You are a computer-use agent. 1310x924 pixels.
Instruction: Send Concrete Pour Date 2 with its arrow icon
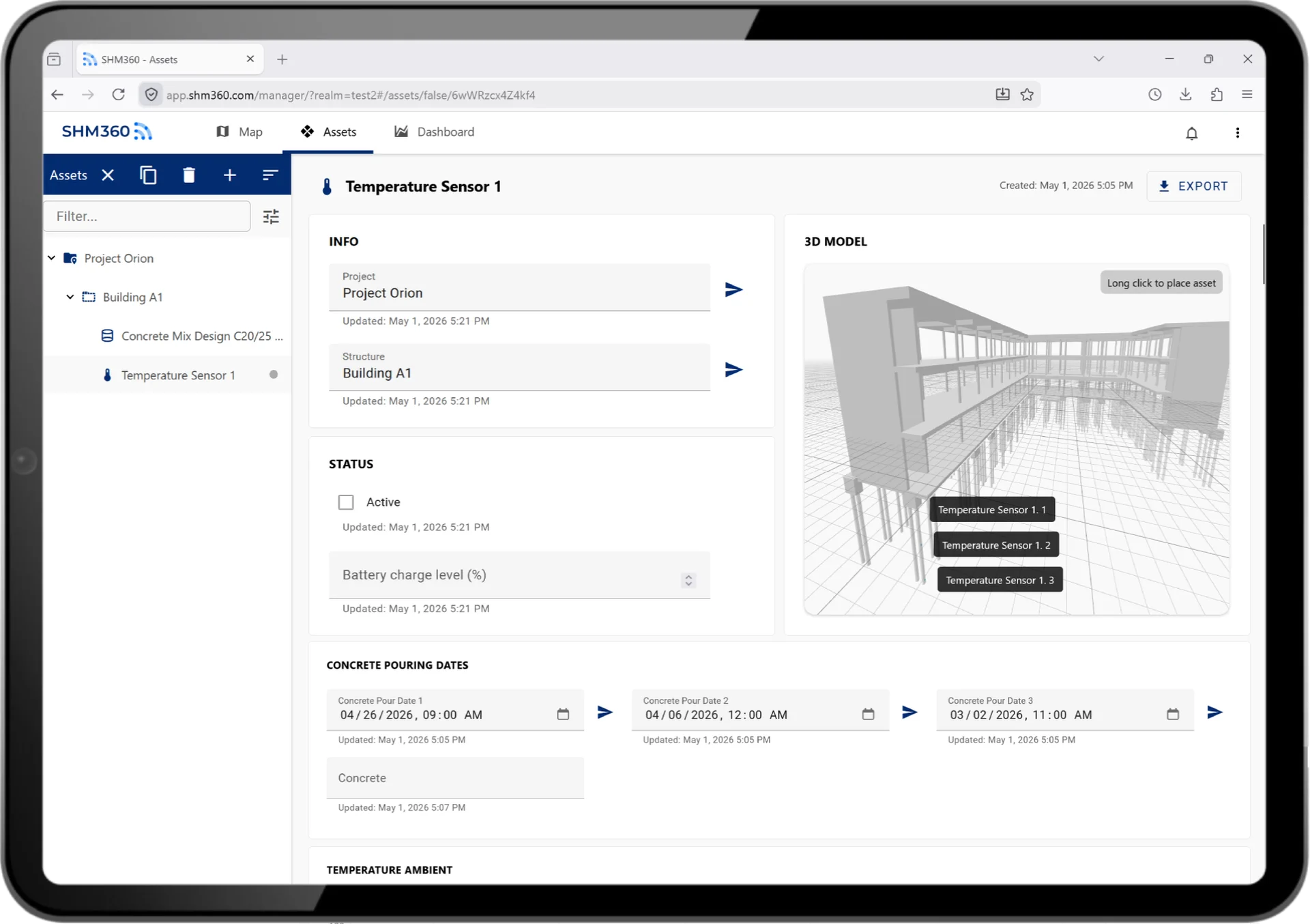[x=909, y=712]
